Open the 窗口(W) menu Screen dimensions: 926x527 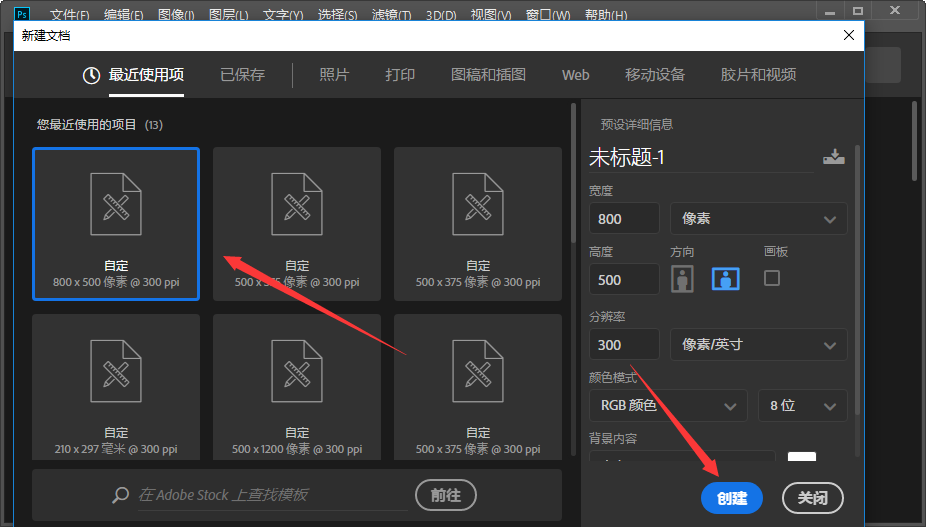(x=548, y=15)
